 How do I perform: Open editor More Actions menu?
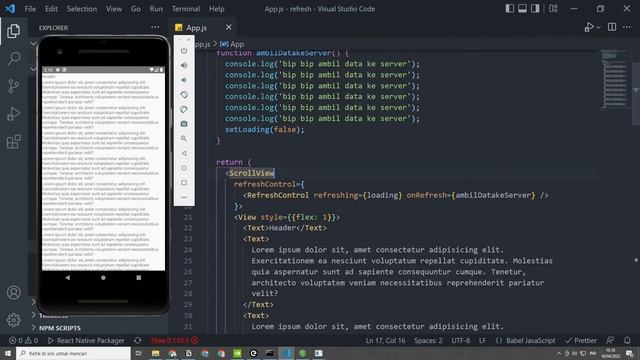[x=627, y=27]
